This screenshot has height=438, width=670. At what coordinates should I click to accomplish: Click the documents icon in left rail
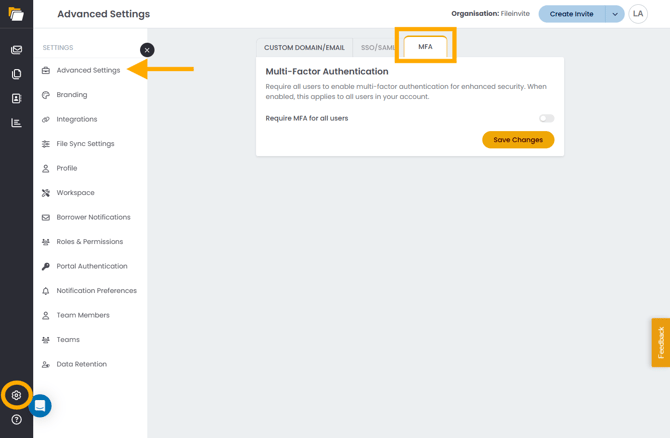click(16, 74)
